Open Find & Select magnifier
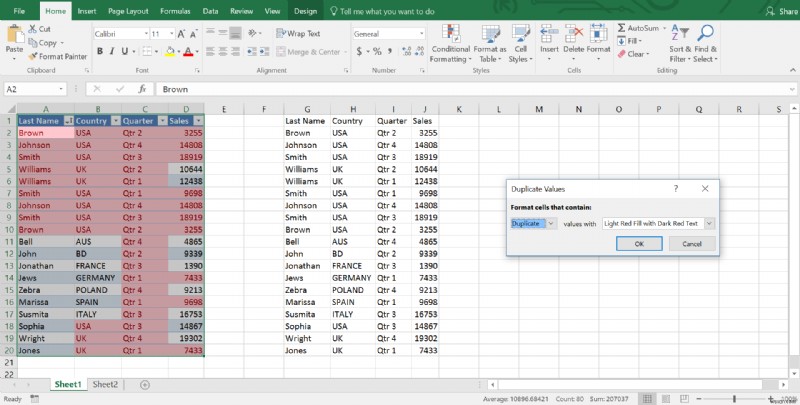This screenshot has width=800, height=405. pyautogui.click(x=706, y=44)
